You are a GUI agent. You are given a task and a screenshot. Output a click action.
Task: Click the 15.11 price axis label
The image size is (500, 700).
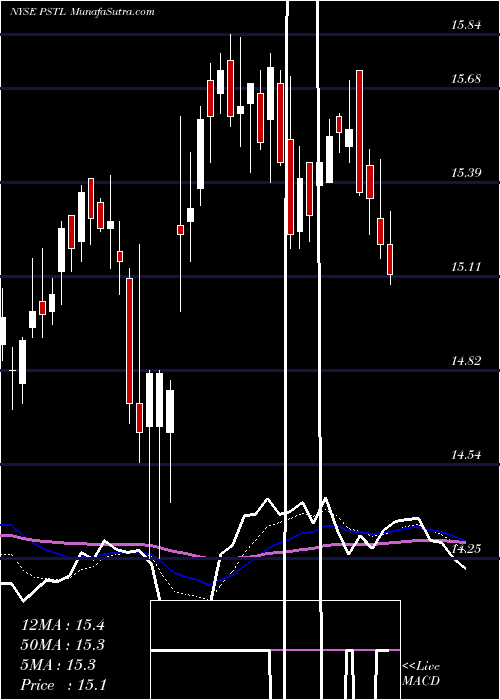(x=466, y=267)
